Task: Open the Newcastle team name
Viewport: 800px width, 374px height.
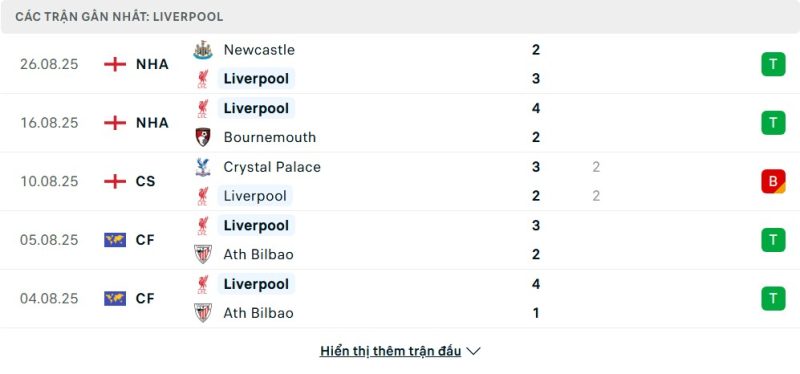Action: click(x=259, y=50)
